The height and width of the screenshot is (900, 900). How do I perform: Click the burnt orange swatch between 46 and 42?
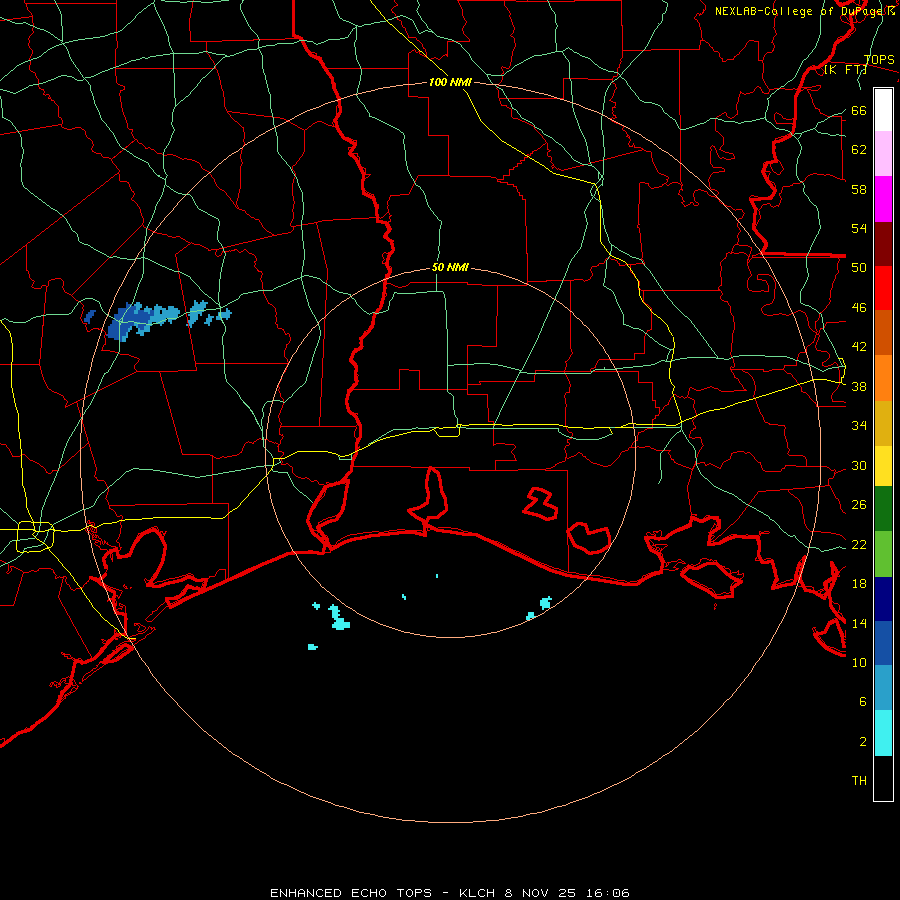coord(883,332)
